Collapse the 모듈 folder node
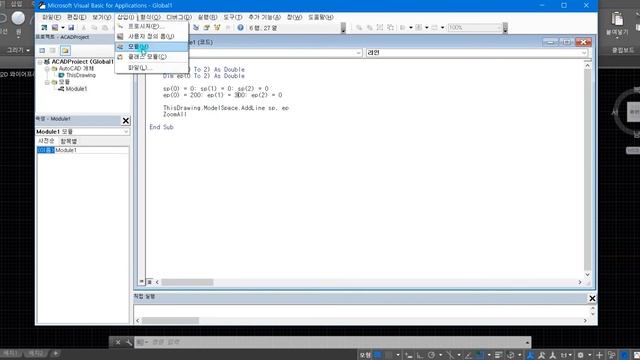The width and height of the screenshot is (640, 360). pyautogui.click(x=47, y=82)
